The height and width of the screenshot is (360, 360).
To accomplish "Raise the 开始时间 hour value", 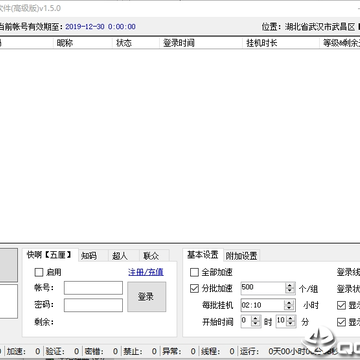I will (x=255, y=319).
